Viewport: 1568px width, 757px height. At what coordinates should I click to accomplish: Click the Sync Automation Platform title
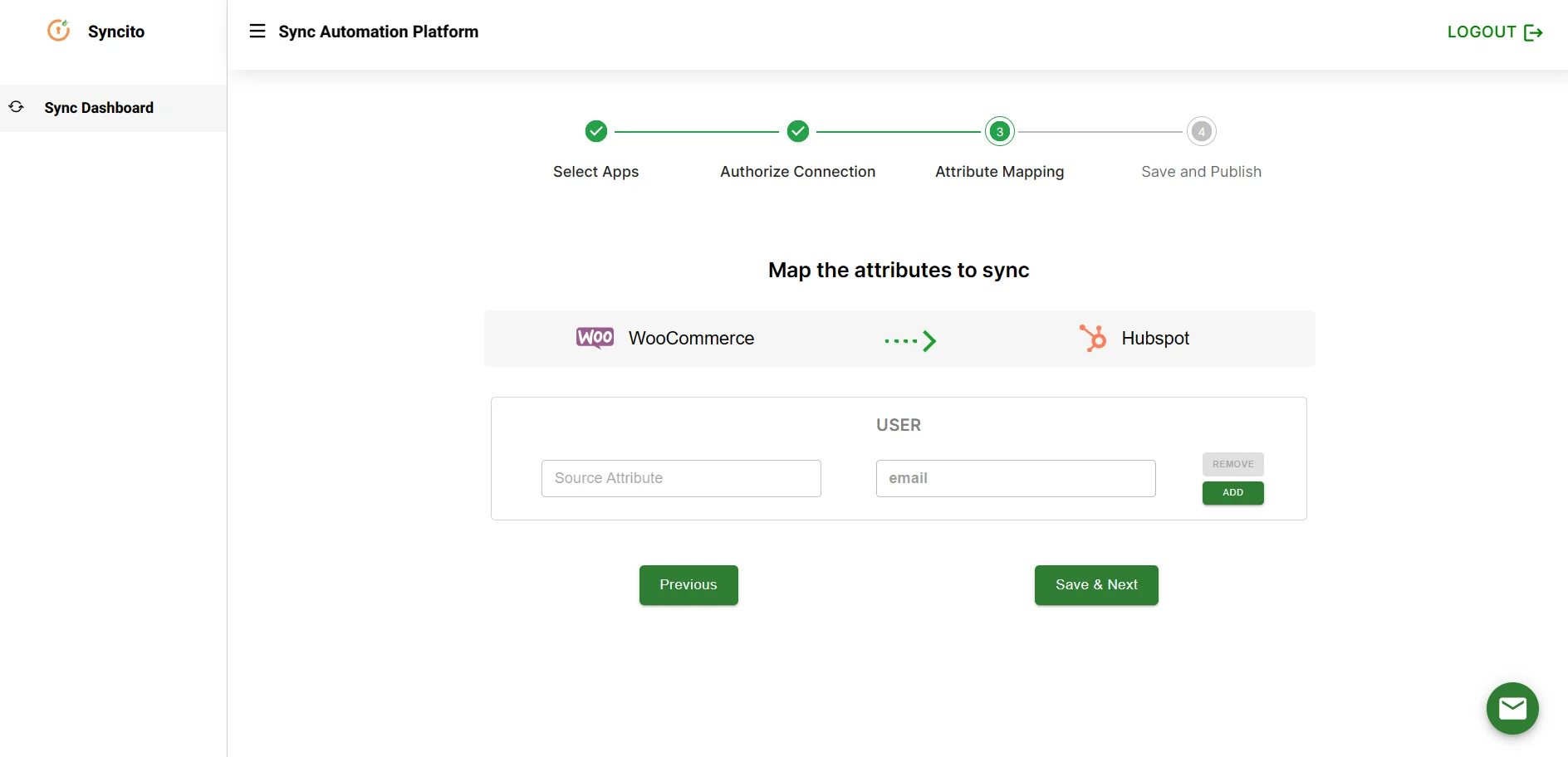coord(379,32)
